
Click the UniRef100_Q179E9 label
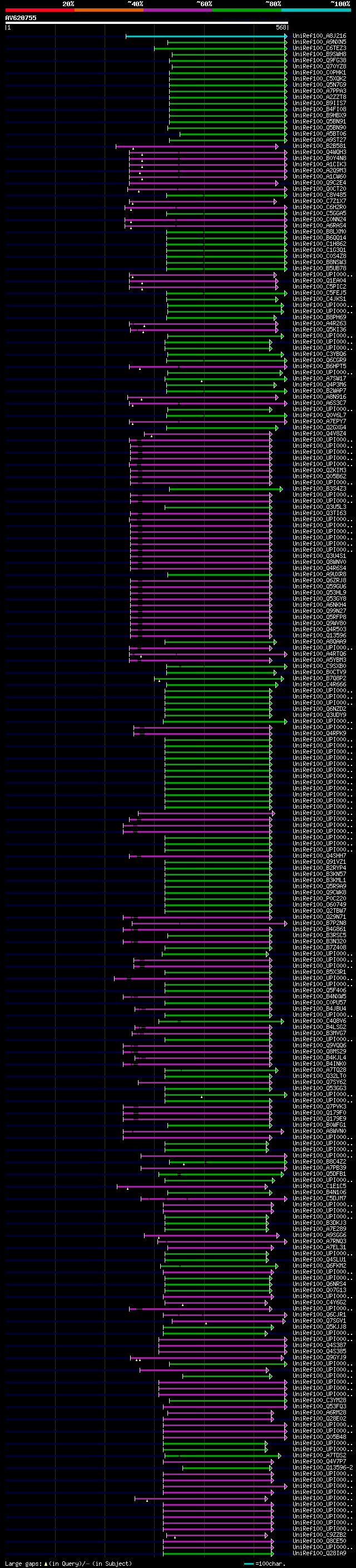pos(319,1119)
